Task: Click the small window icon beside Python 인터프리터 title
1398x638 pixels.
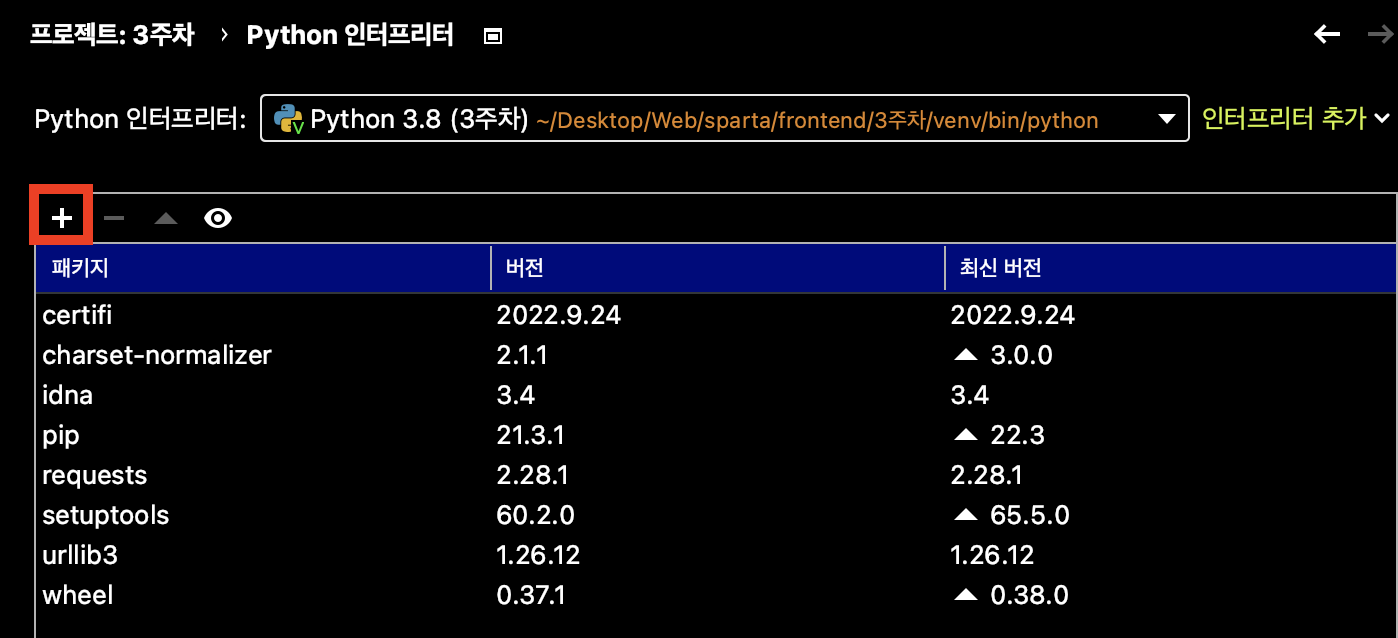Action: tap(492, 37)
